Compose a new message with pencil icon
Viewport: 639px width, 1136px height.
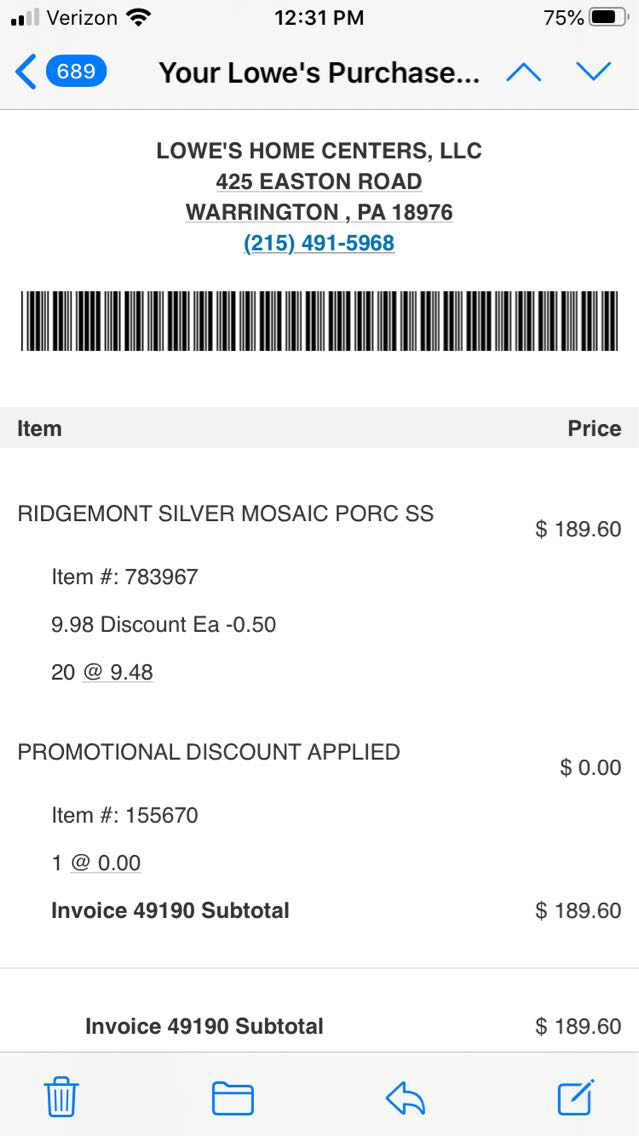click(576, 1097)
